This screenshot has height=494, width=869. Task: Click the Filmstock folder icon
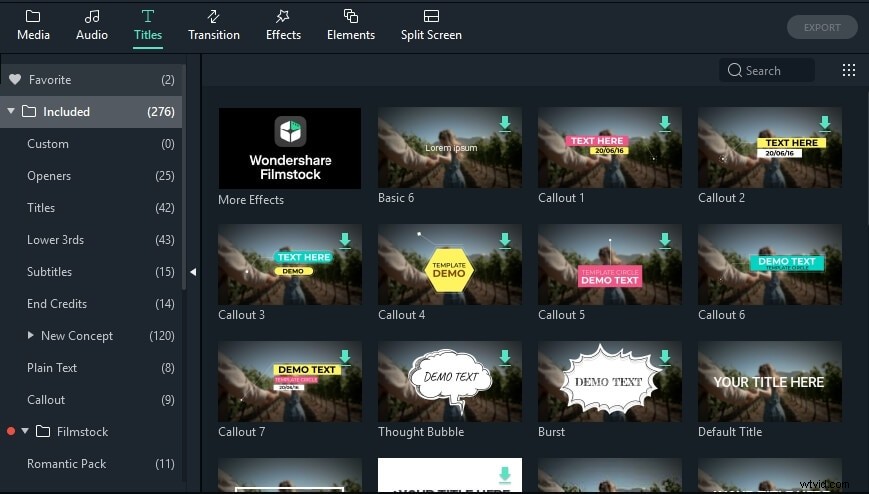pyautogui.click(x=43, y=431)
